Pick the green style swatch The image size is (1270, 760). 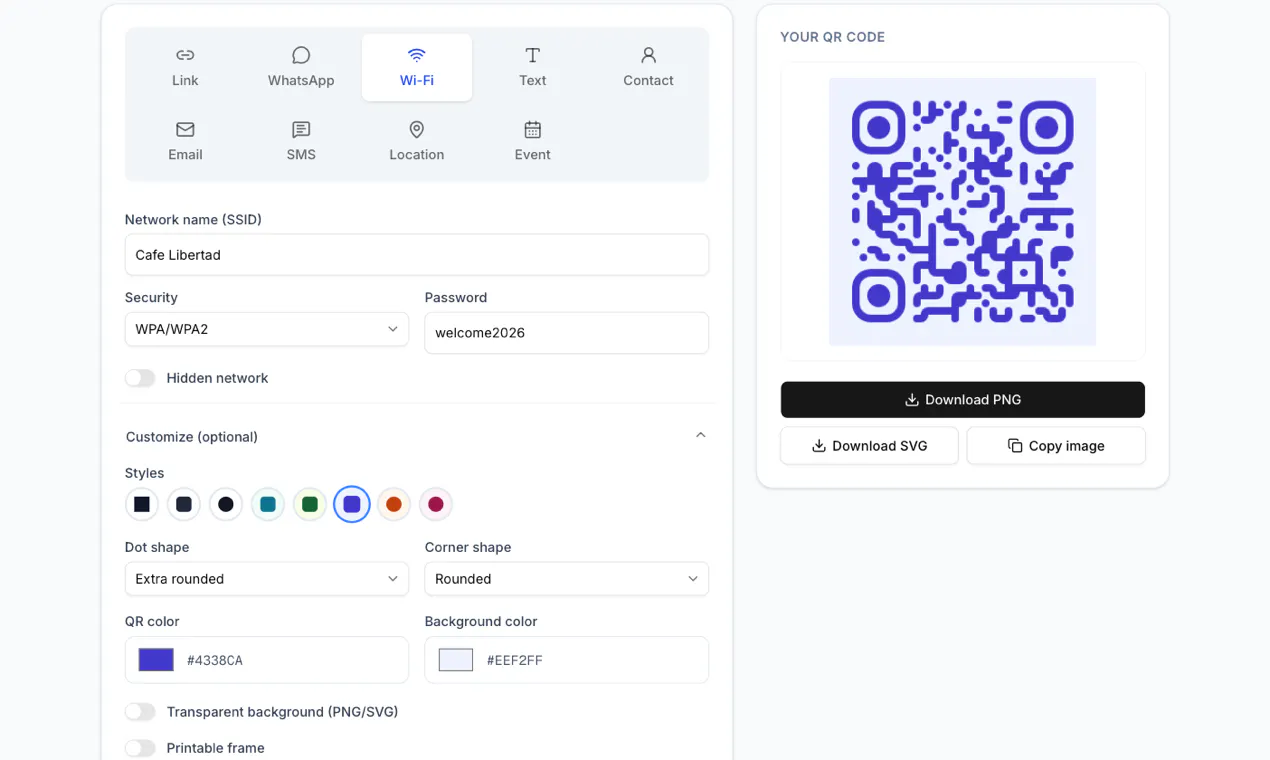tap(310, 504)
